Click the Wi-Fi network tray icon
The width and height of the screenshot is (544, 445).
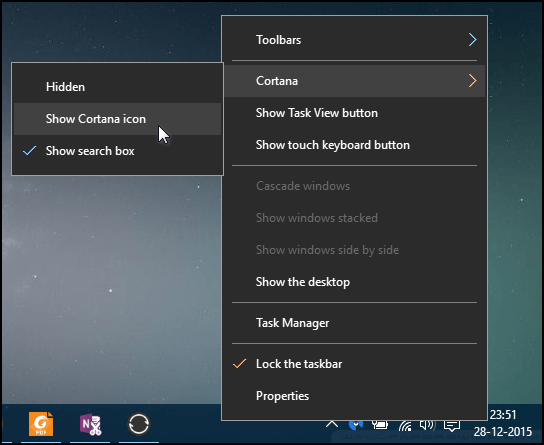[x=405, y=425]
